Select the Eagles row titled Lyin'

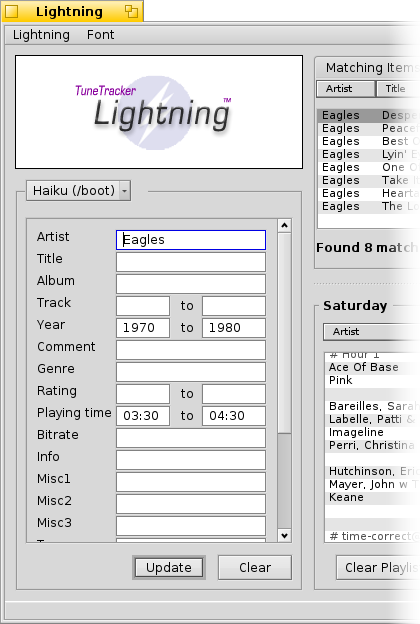[369, 154]
